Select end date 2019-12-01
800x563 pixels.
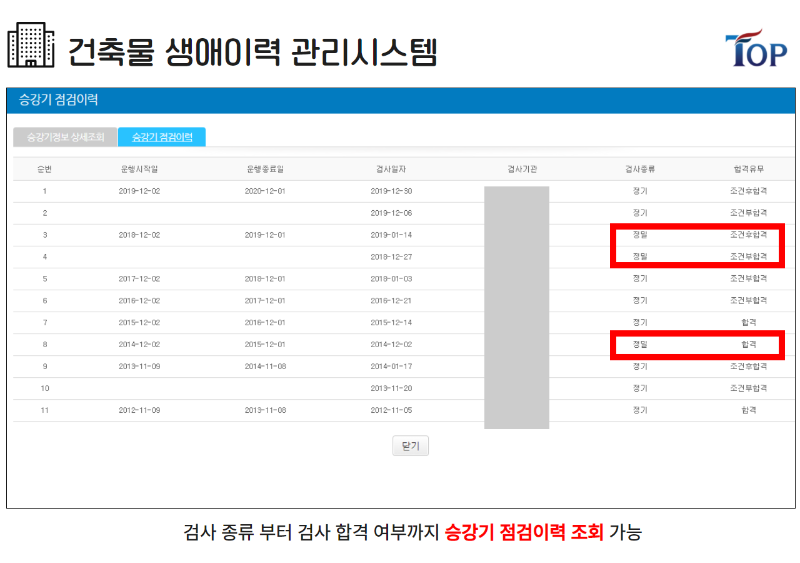point(265,235)
